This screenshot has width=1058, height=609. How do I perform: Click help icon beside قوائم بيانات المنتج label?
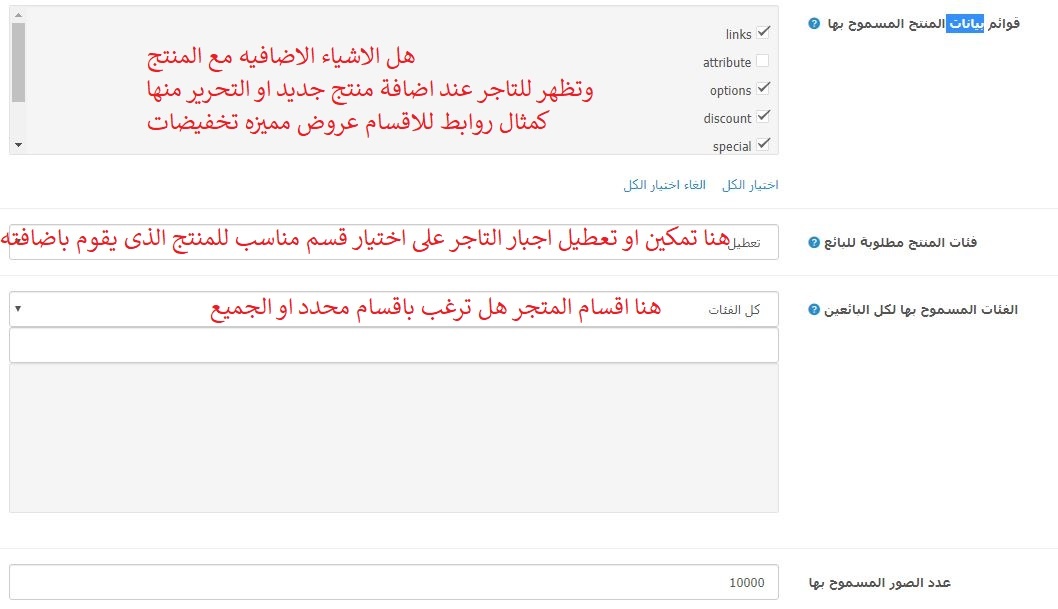coord(813,23)
